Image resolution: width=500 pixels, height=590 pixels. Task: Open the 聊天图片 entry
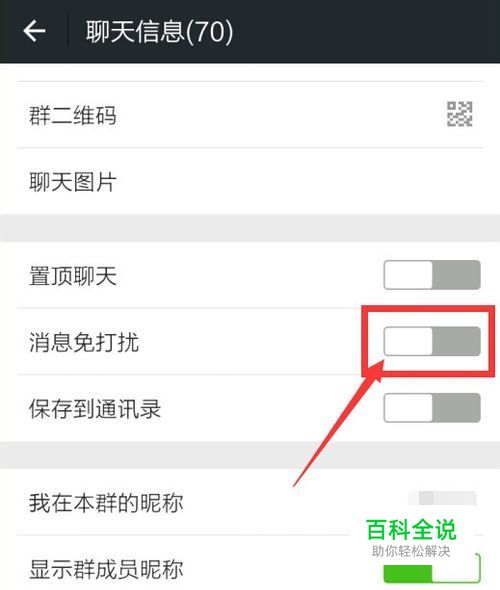click(250, 181)
